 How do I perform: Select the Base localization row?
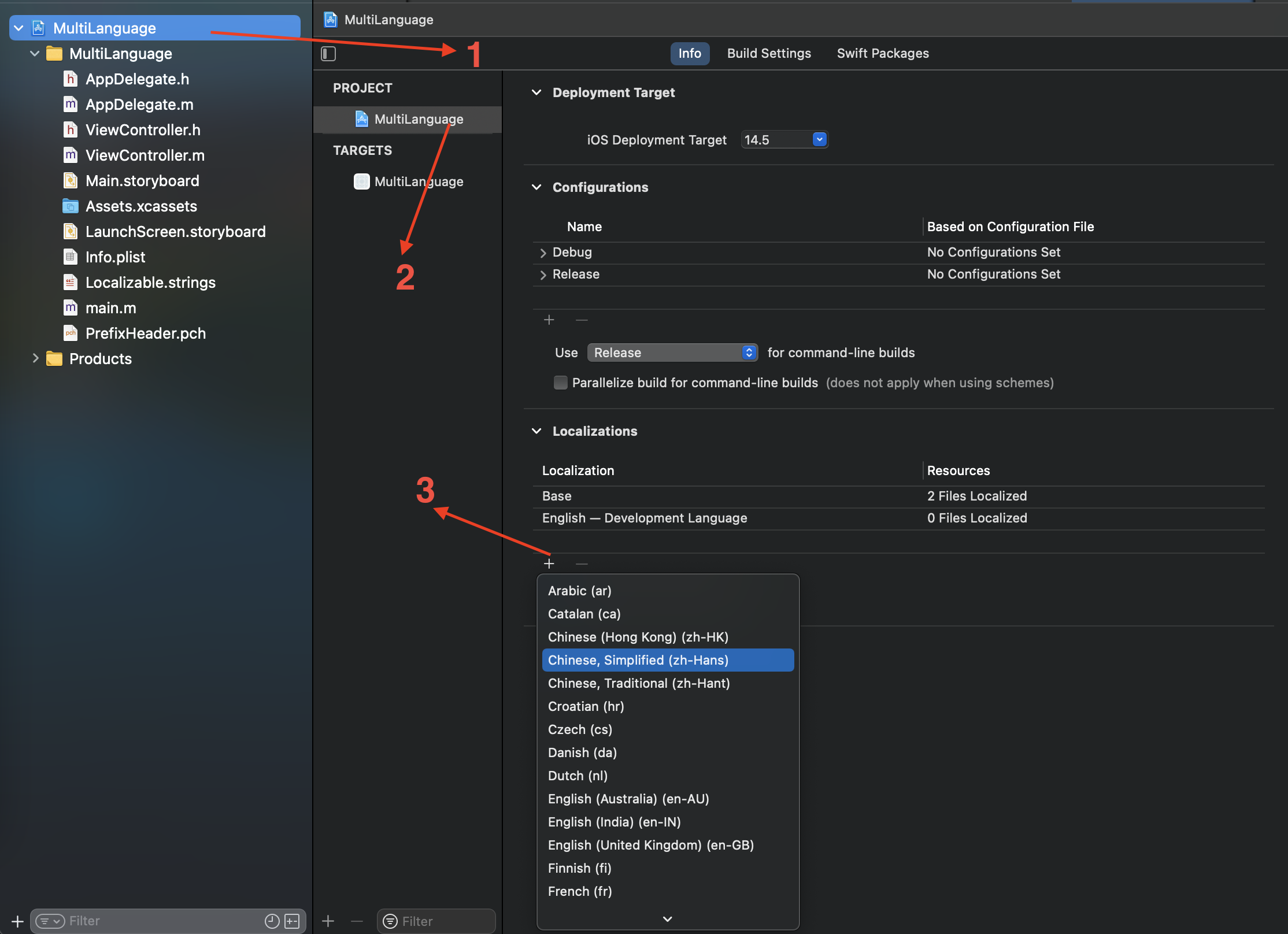coord(898,496)
